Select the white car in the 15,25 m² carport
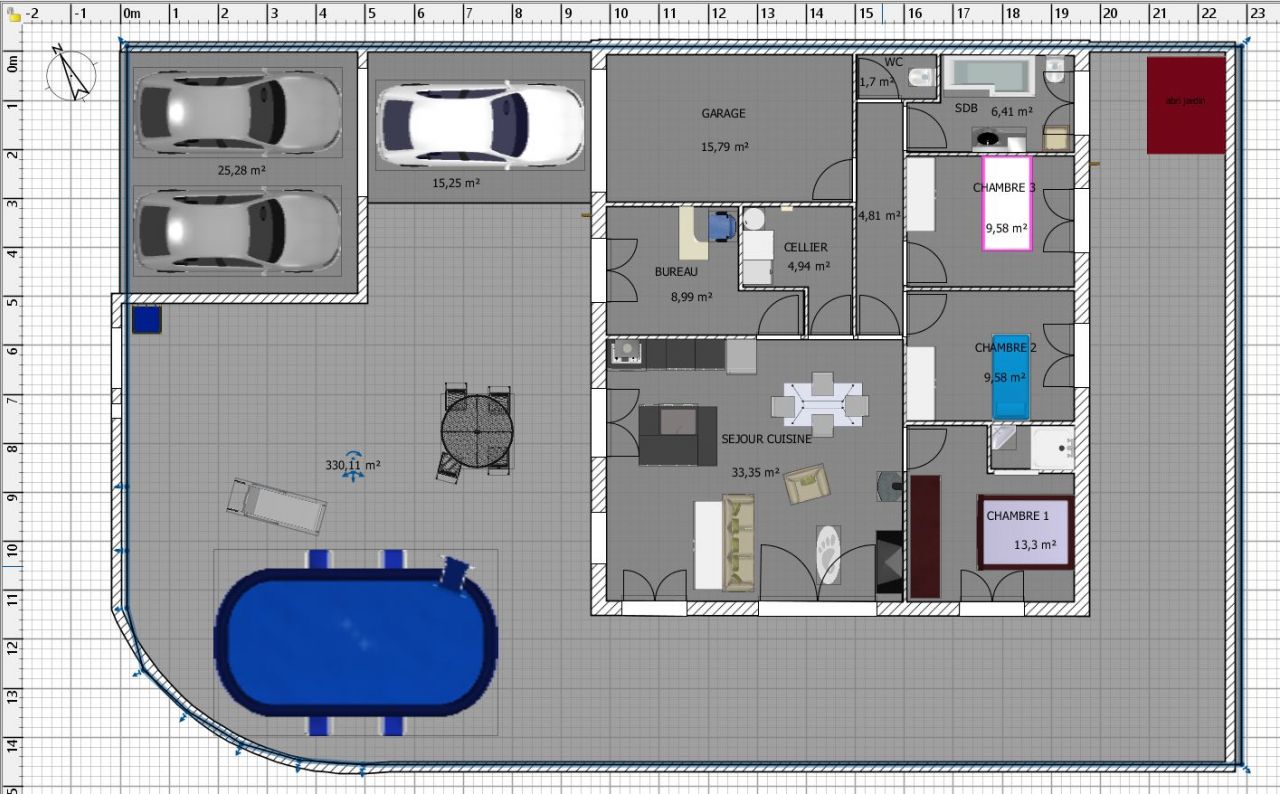This screenshot has width=1280, height=794. click(479, 123)
